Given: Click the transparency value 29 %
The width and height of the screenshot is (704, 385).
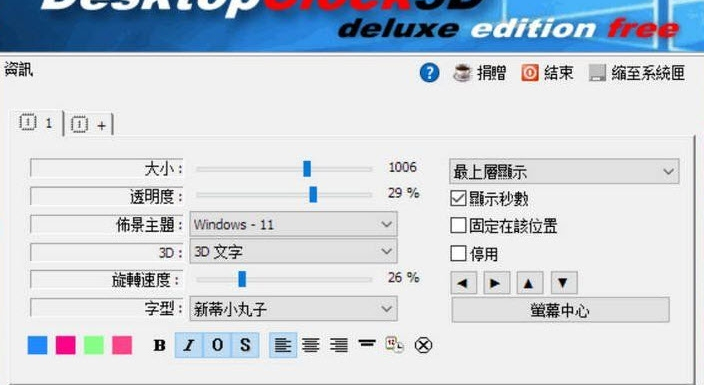Looking at the screenshot, I should [x=403, y=193].
